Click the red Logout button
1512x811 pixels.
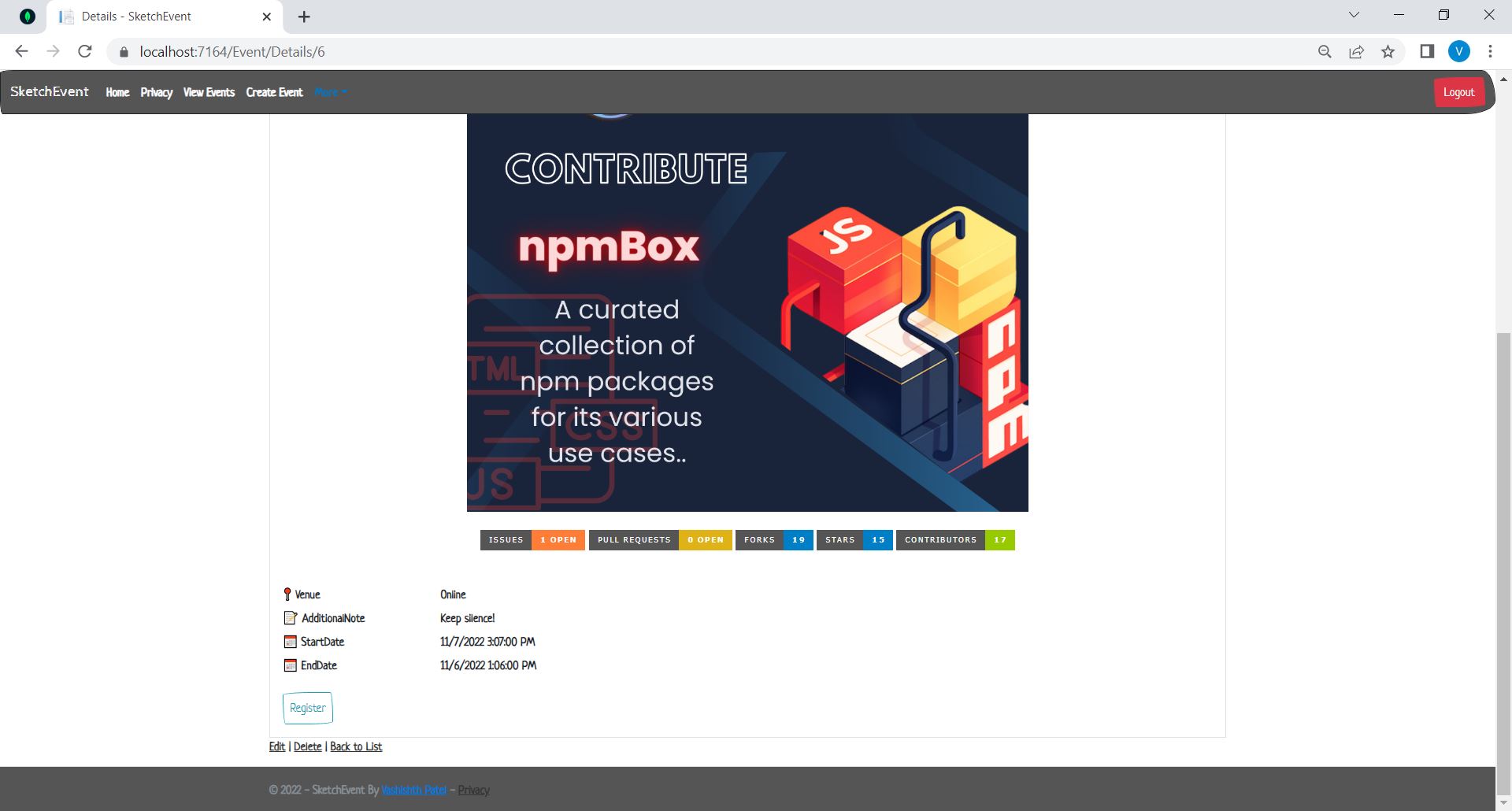click(x=1458, y=92)
